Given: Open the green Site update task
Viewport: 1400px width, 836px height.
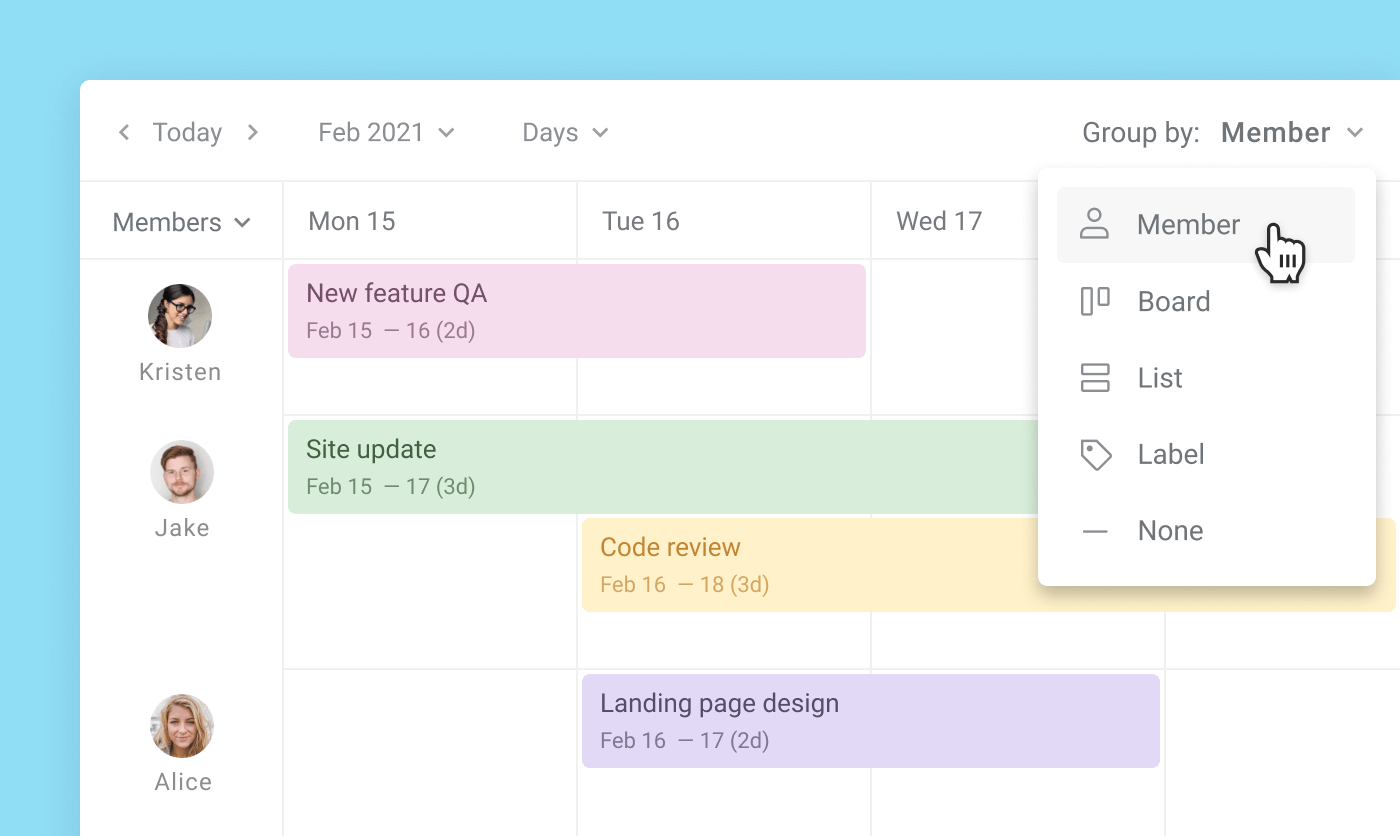Looking at the screenshot, I should [660, 467].
